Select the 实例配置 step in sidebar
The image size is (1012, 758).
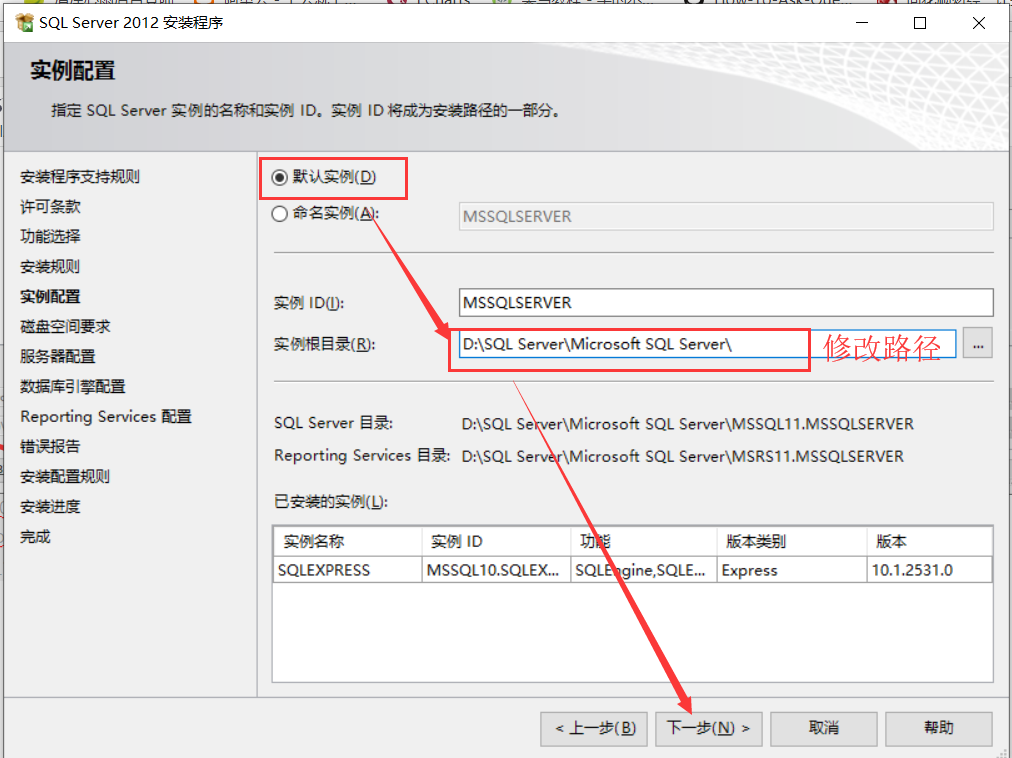pyautogui.click(x=50, y=296)
